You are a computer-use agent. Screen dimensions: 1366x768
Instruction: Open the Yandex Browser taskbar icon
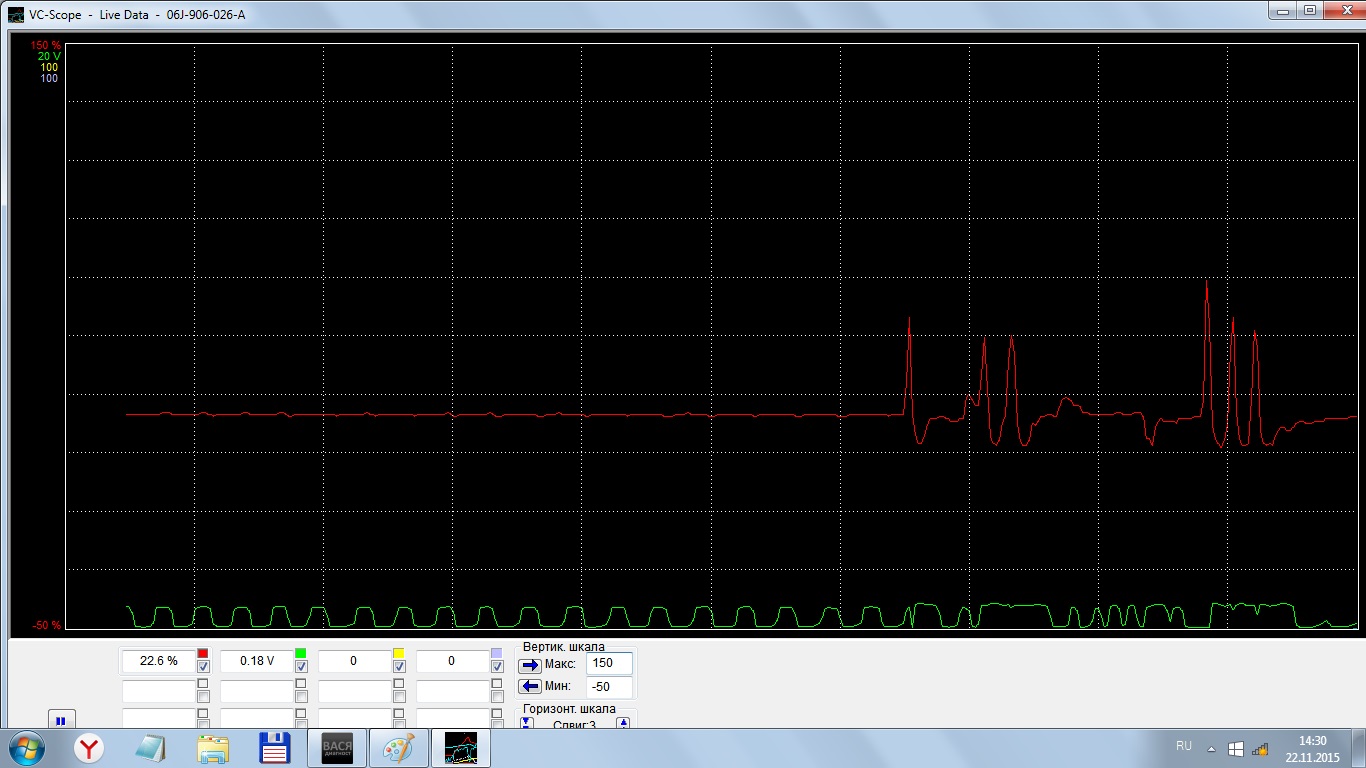pos(90,748)
